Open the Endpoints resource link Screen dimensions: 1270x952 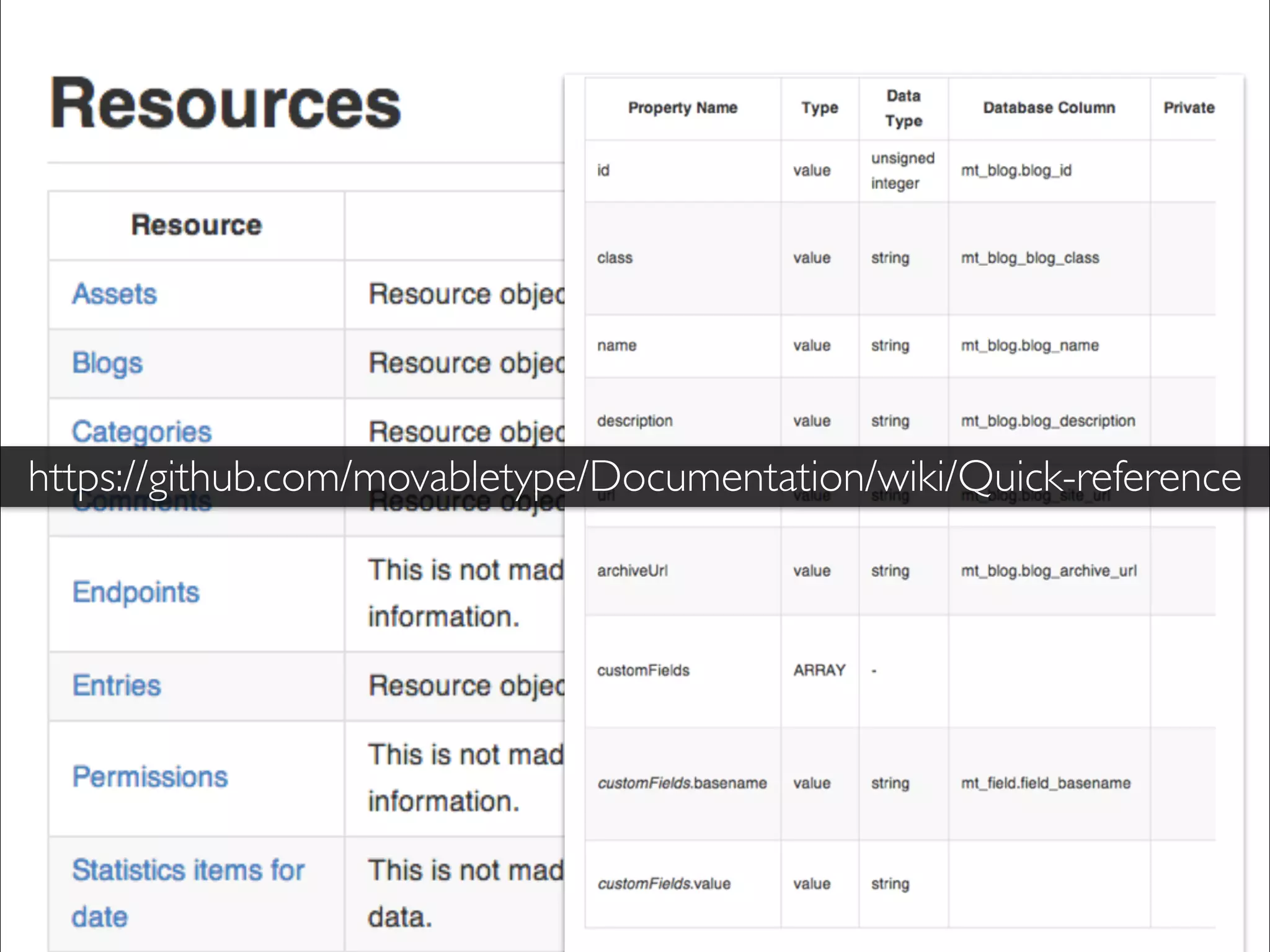[136, 592]
